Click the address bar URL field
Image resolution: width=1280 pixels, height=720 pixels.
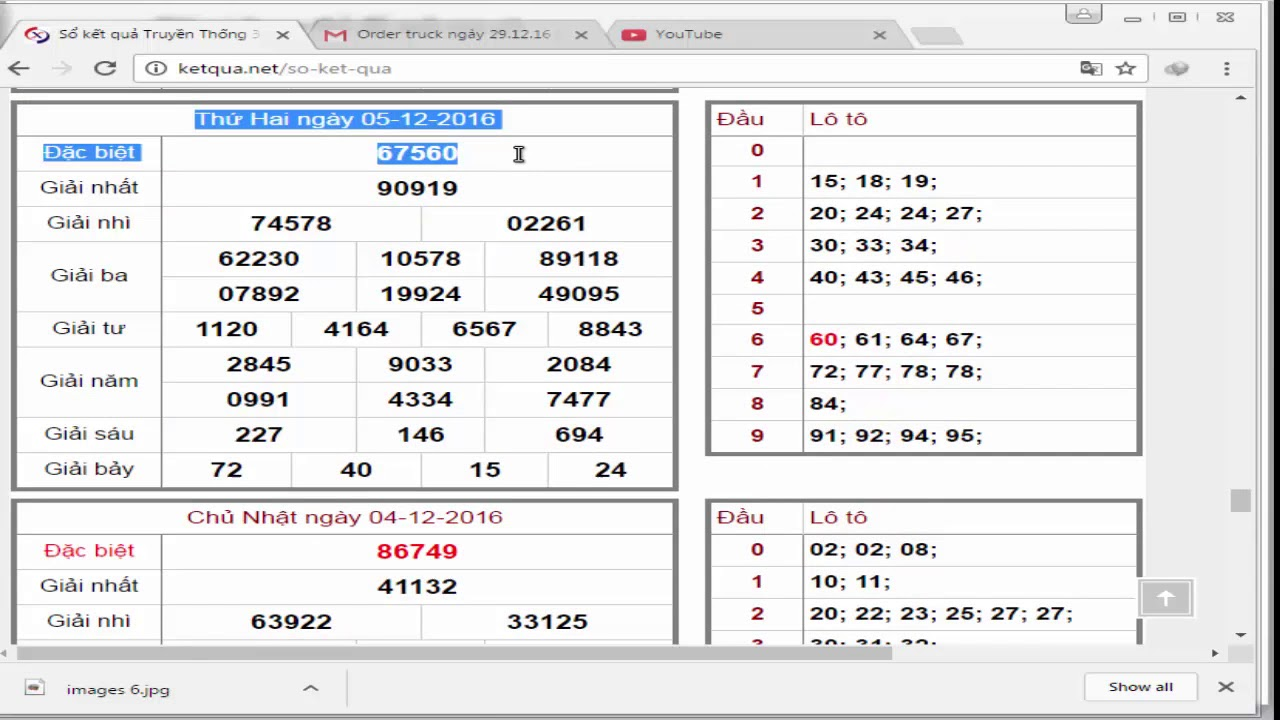(x=600, y=68)
